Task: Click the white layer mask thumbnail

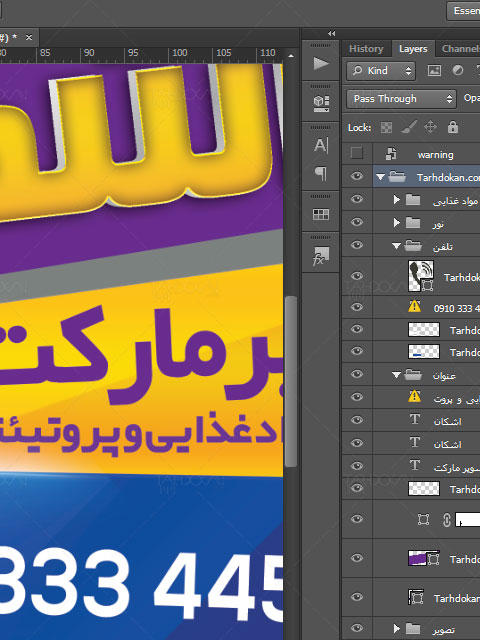Action: click(x=468, y=520)
